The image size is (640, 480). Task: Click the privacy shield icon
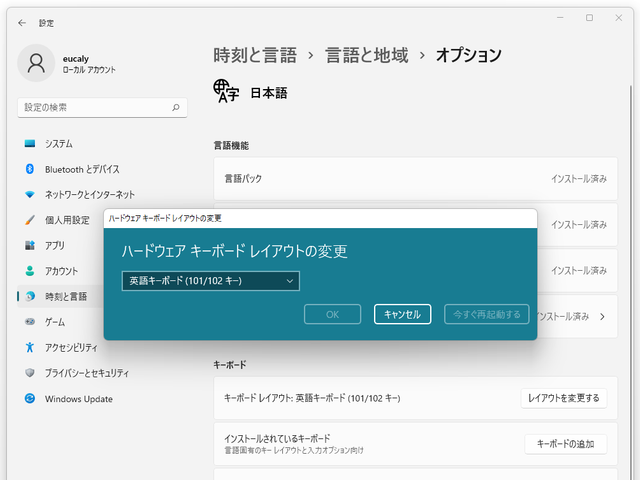[30, 373]
